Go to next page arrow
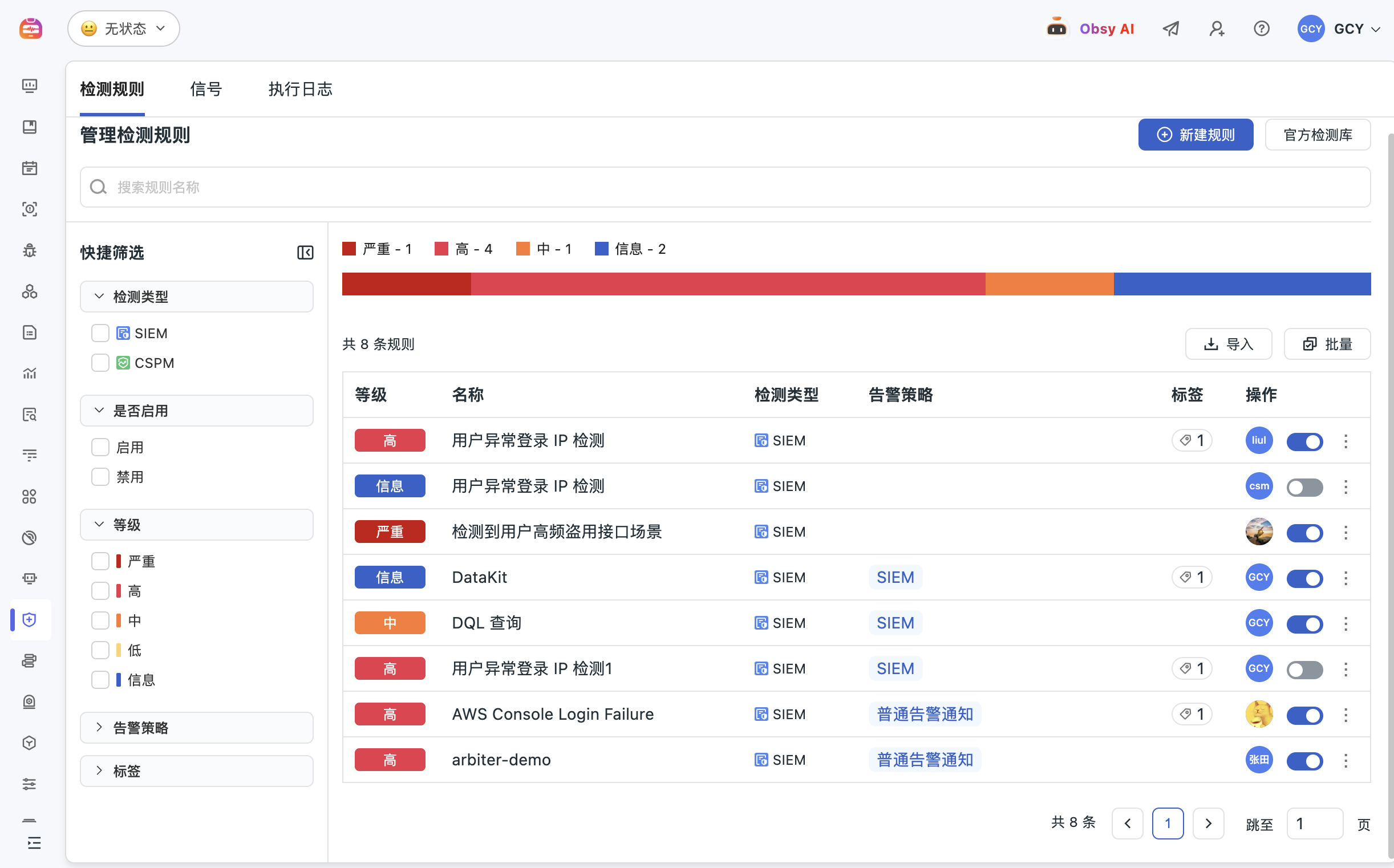Image resolution: width=1394 pixels, height=868 pixels. click(x=1208, y=823)
